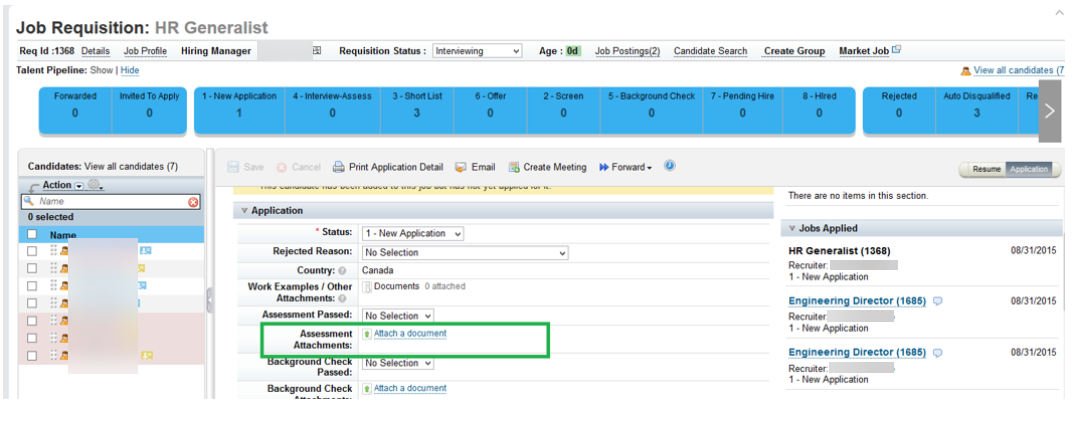
Task: Click the Email button label
Action: click(483, 167)
